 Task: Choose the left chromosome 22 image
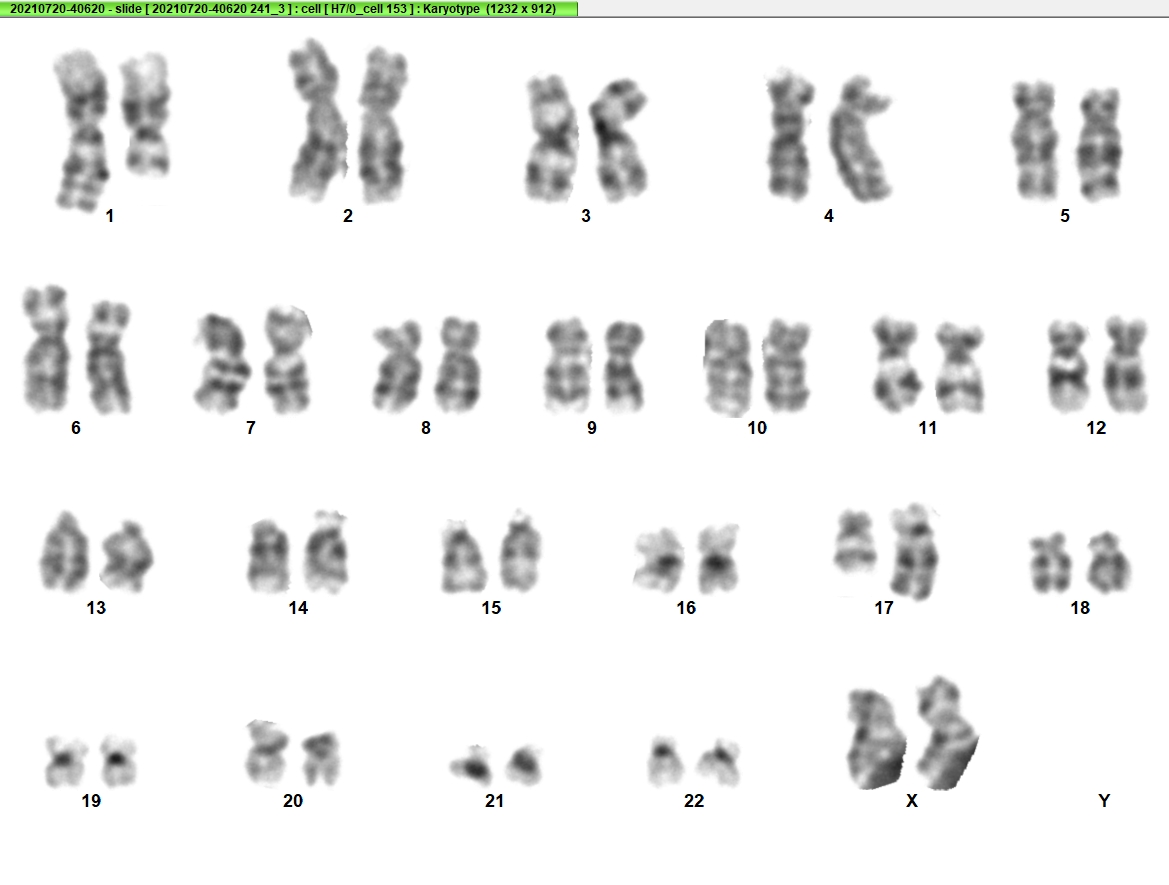665,762
